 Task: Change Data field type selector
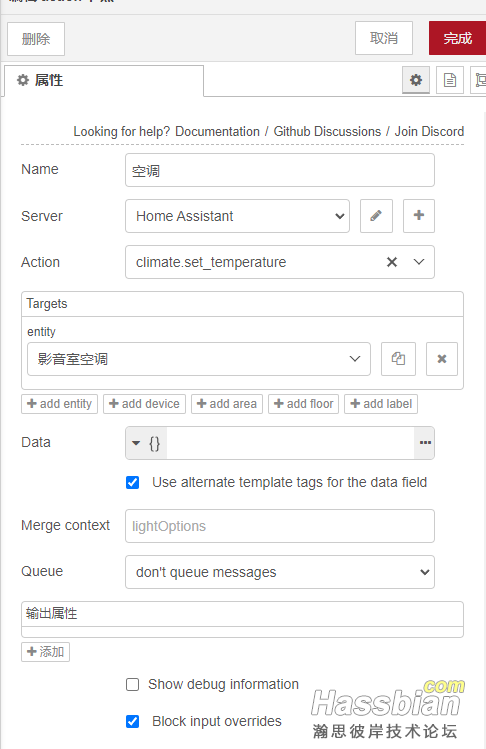146,443
